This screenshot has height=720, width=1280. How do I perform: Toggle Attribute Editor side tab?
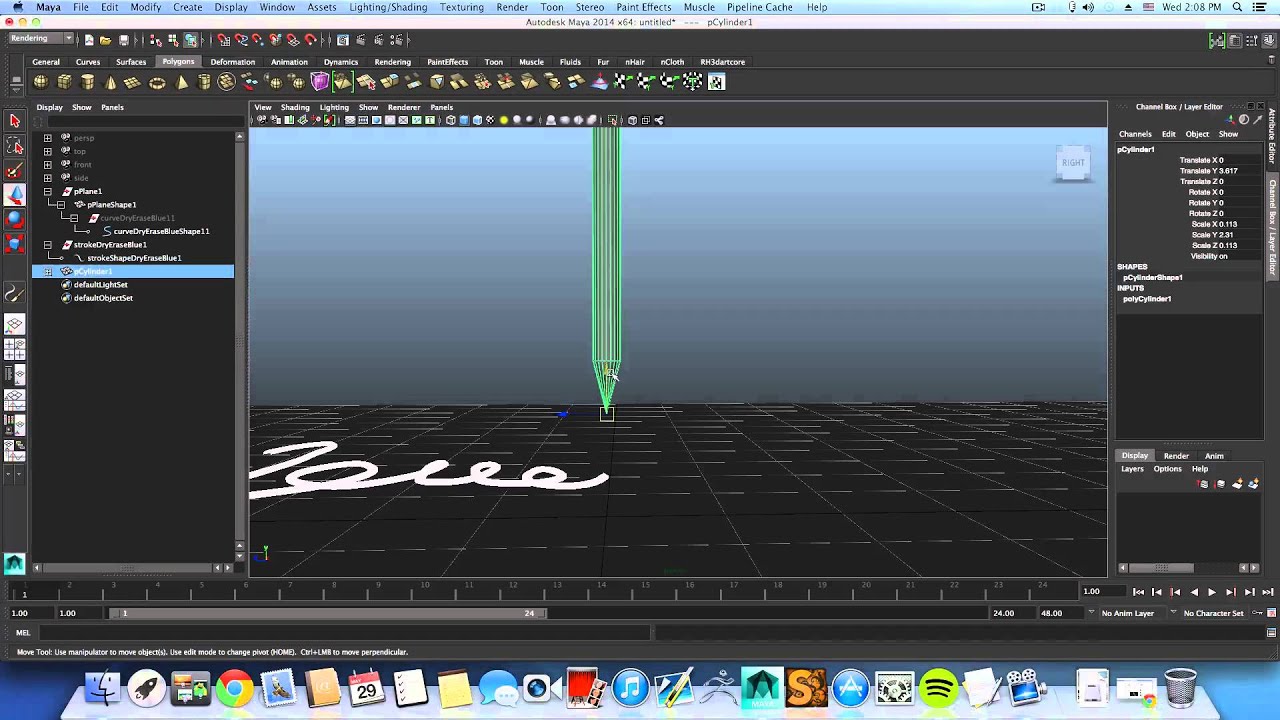pos(1273,137)
